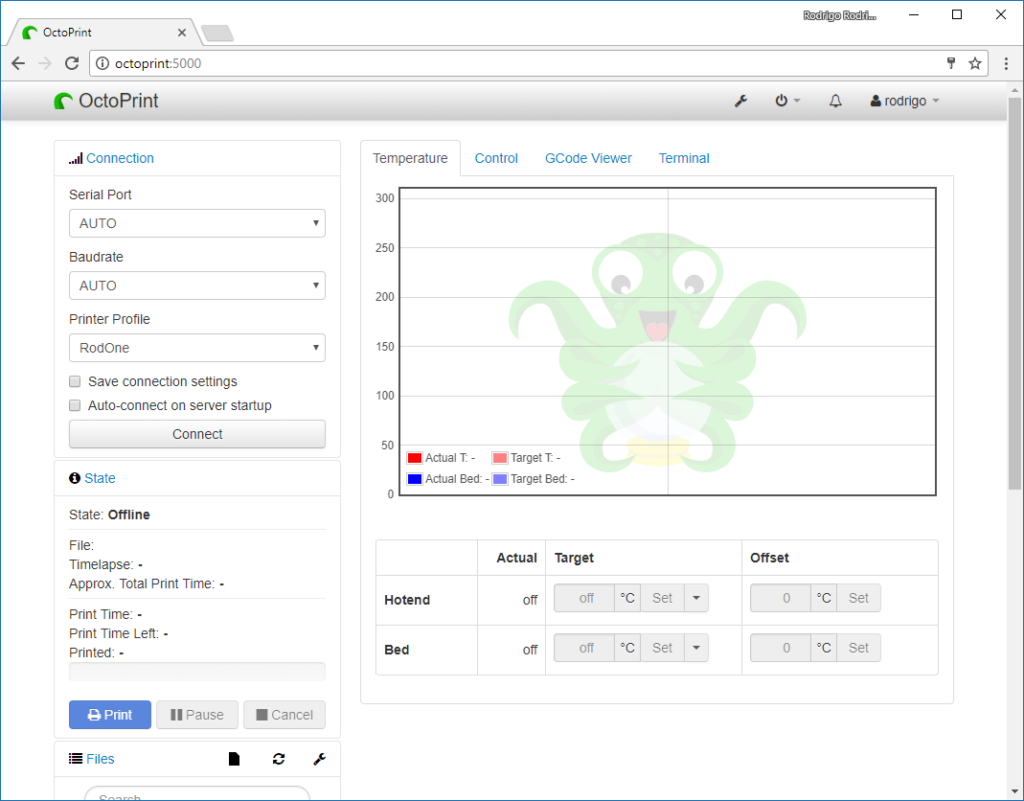Go back in browser history
1024x801 pixels.
18,63
